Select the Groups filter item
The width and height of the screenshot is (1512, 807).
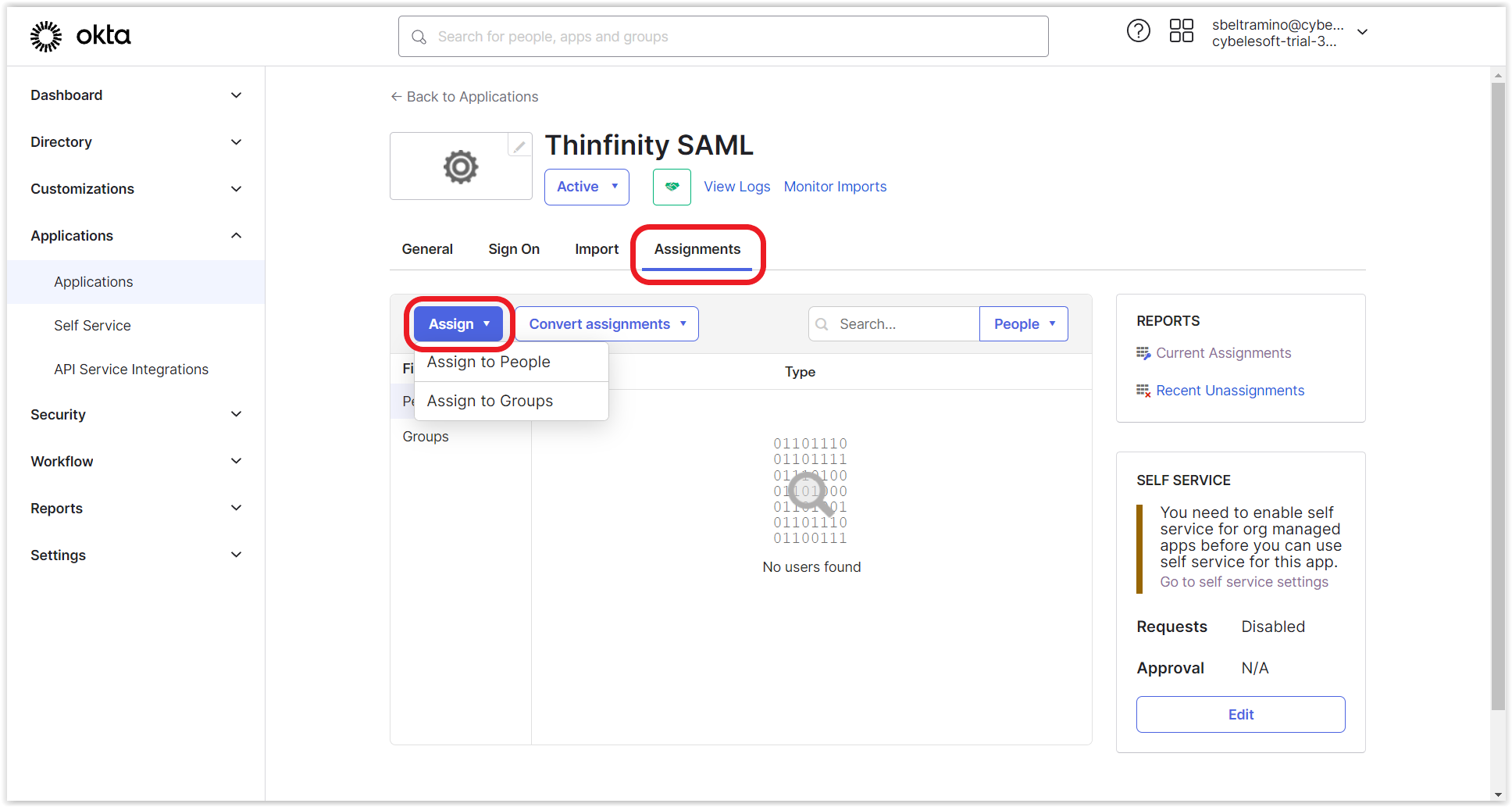tap(426, 437)
